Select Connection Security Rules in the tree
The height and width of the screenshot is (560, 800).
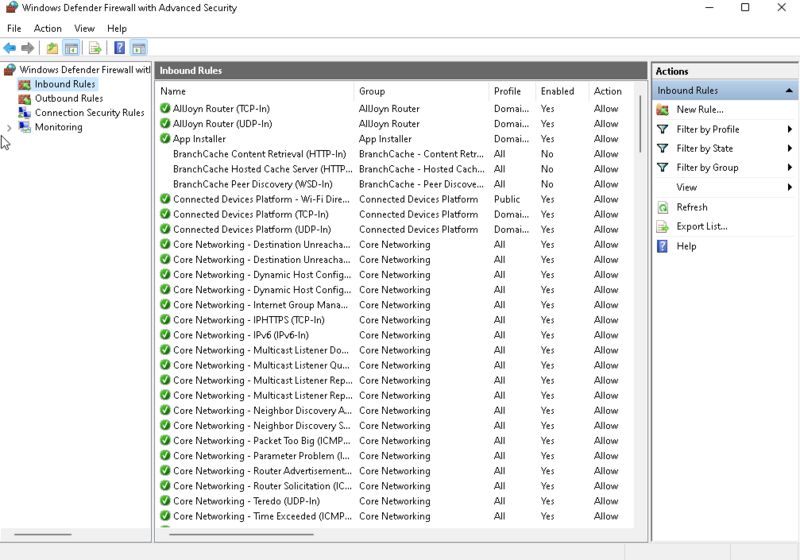[89, 113]
